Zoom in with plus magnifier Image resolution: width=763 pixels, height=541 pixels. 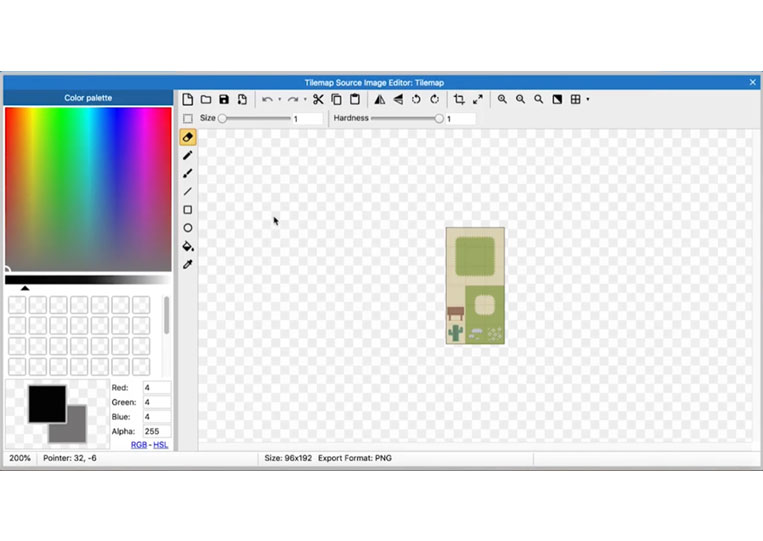502,99
